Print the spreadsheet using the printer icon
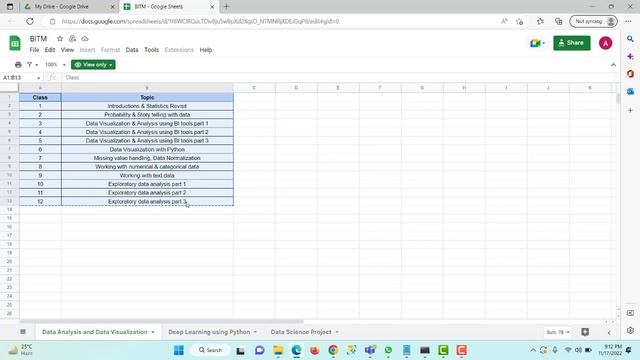Viewport: 640px width, 360px height. tap(18, 64)
